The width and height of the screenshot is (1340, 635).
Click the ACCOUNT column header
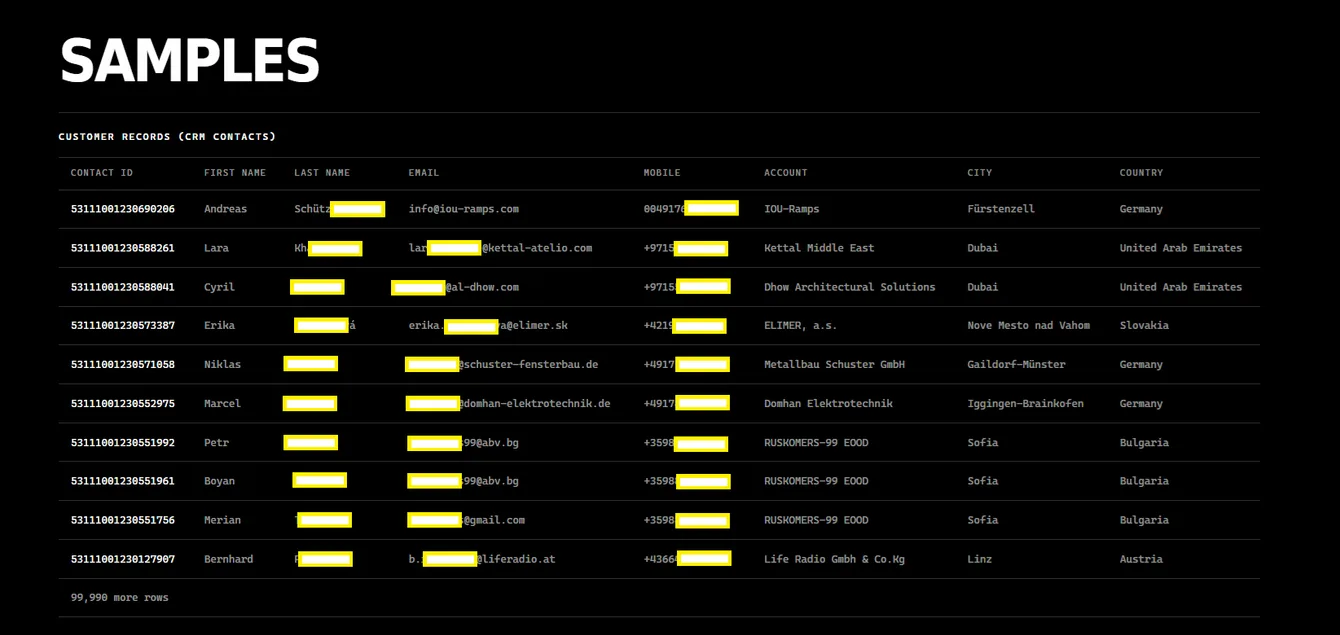786,173
